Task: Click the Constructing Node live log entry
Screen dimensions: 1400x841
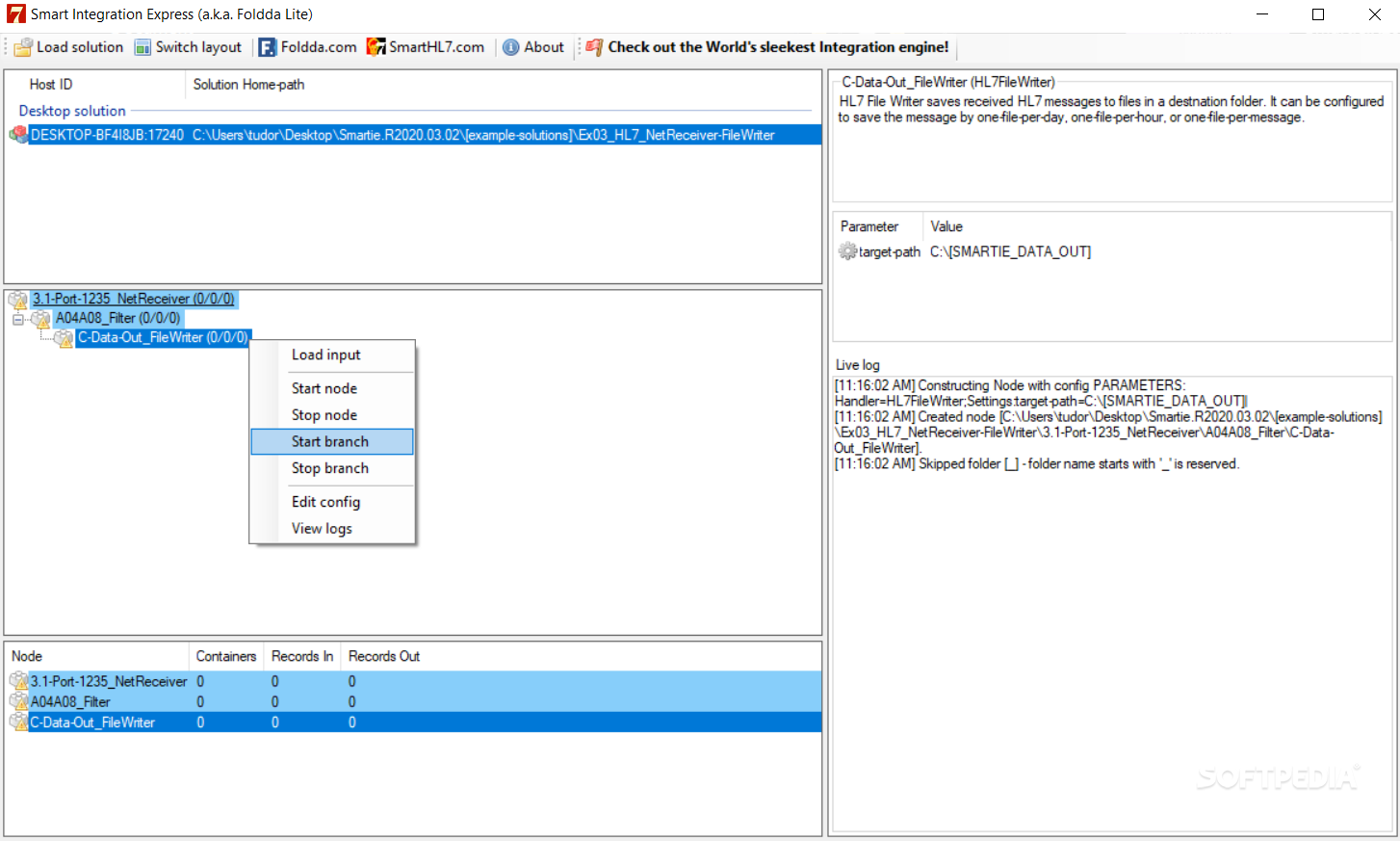Action: 1042,393
